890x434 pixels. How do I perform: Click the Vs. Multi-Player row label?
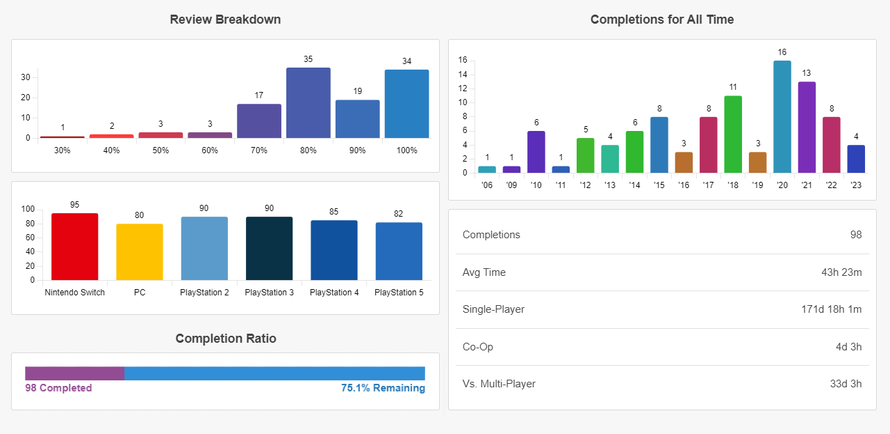[x=497, y=383]
